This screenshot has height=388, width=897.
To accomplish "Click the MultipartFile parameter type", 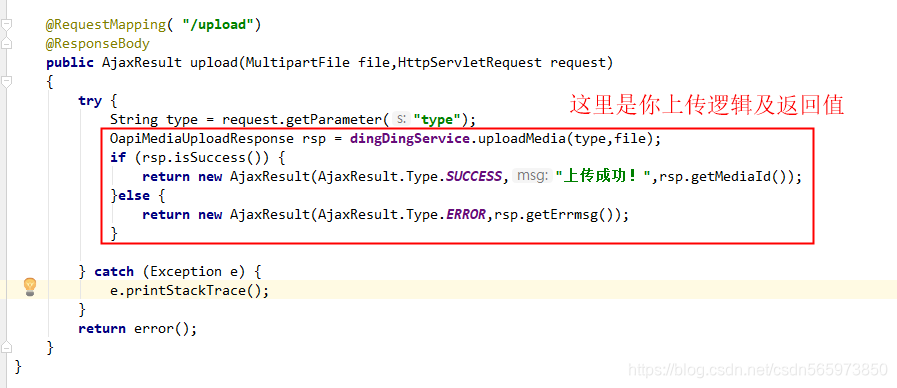I will [x=297, y=63].
